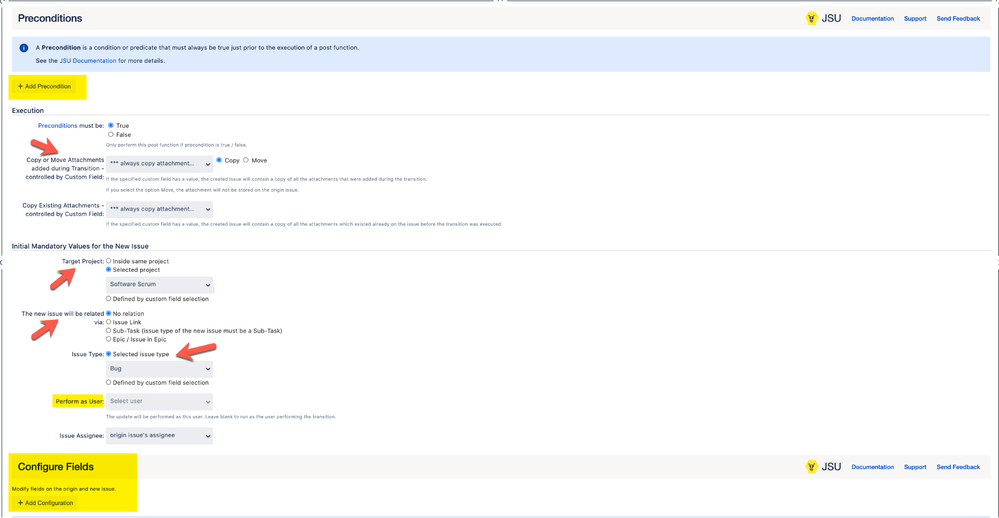
Task: Open Documentation link in Preconditions header
Action: [x=872, y=18]
